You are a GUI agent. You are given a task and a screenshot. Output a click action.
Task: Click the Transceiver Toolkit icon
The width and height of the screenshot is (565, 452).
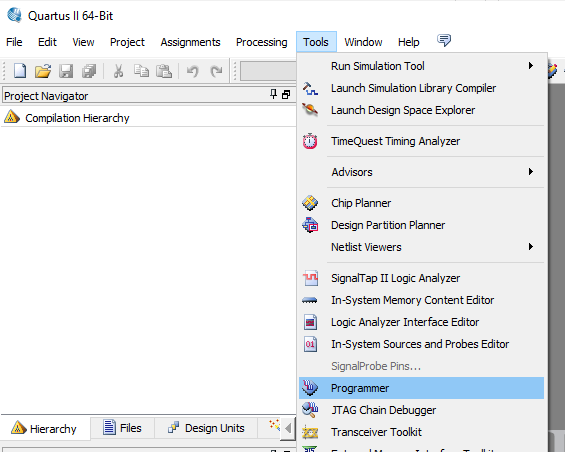310,432
